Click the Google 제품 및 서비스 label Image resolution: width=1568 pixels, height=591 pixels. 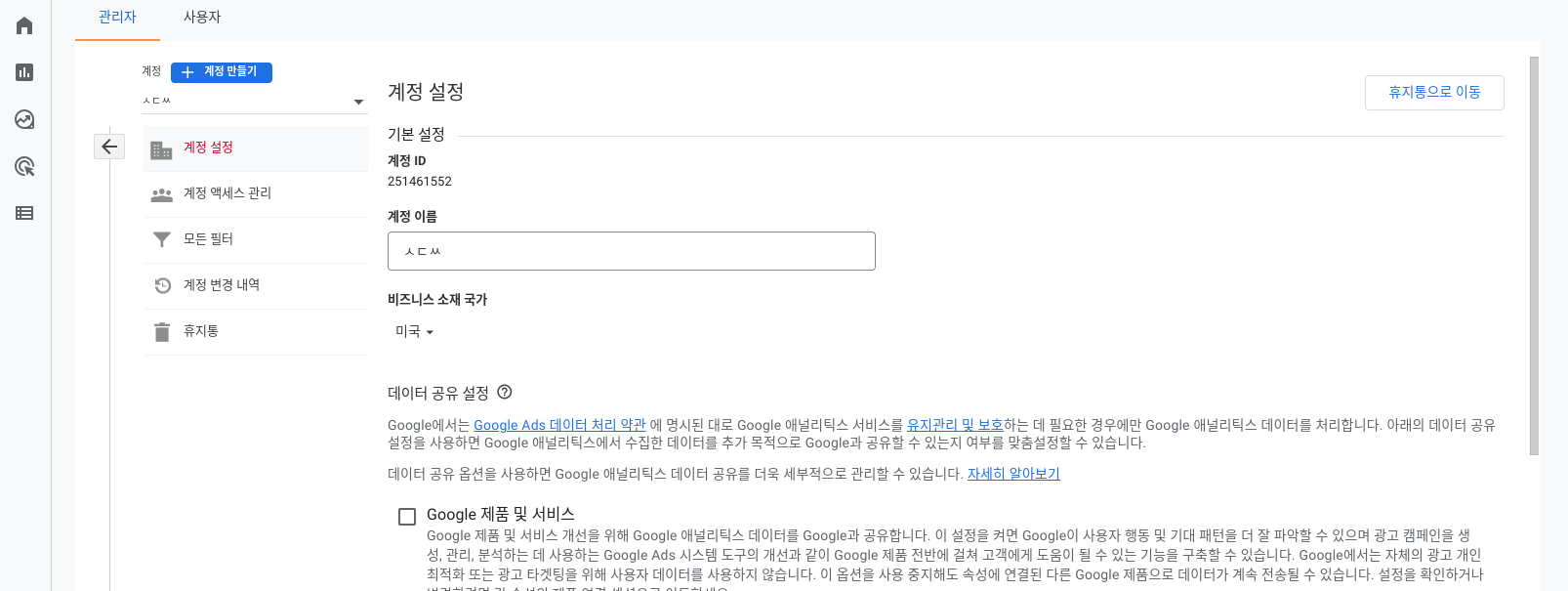pos(501,515)
